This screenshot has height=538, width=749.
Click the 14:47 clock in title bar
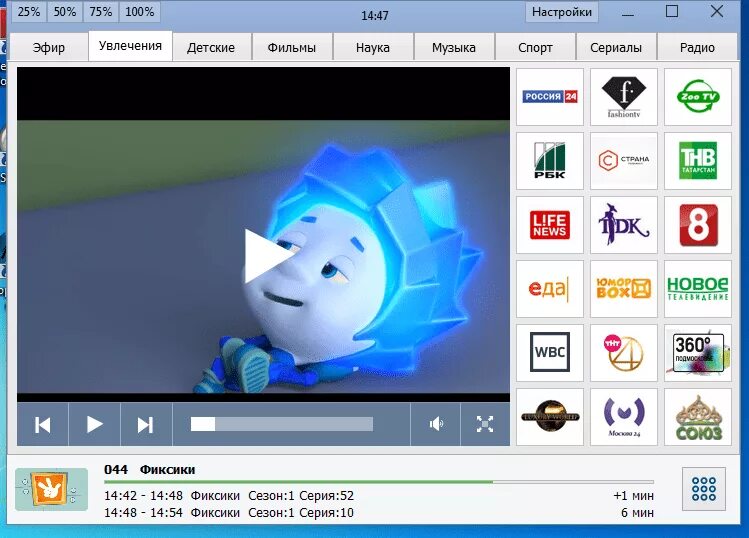click(374, 16)
